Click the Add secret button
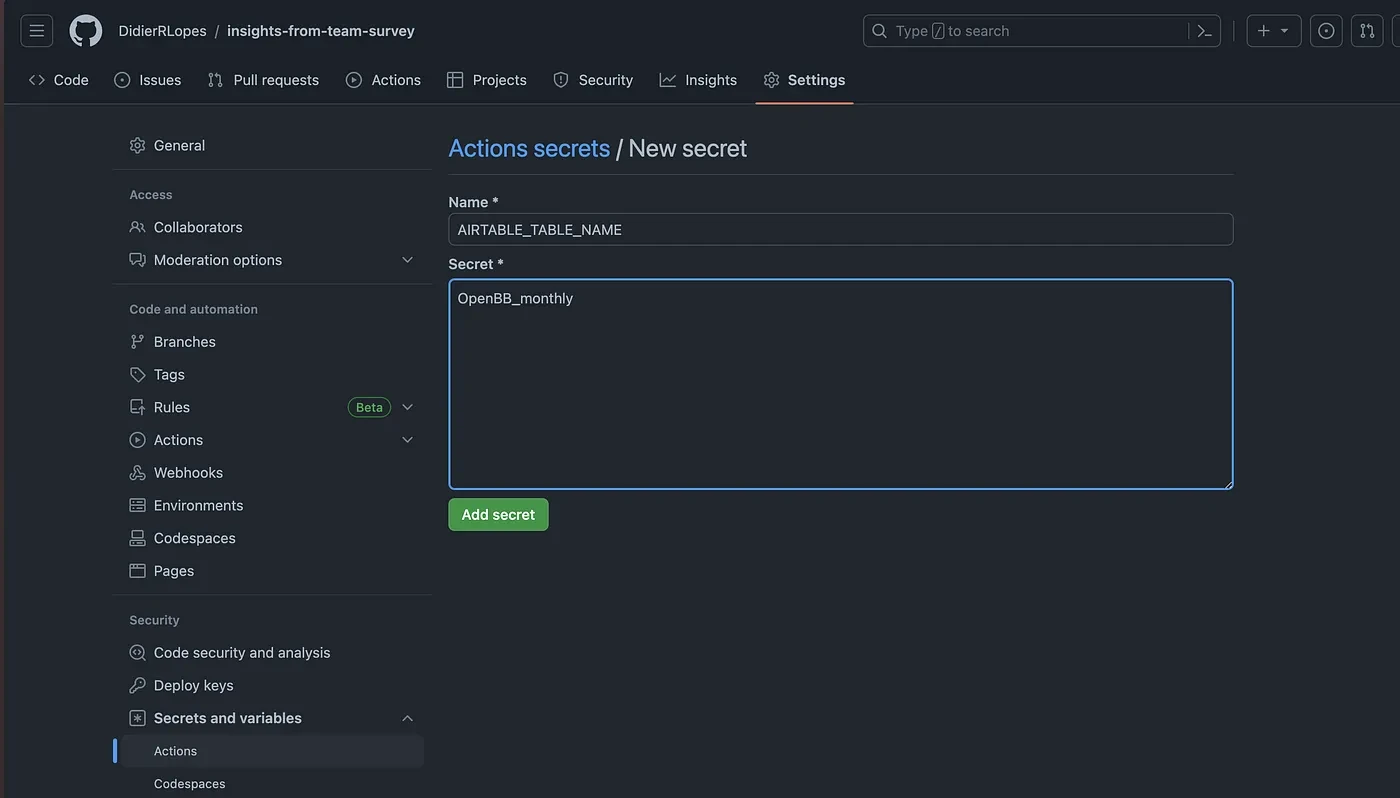Image resolution: width=1400 pixels, height=798 pixels. coord(498,515)
